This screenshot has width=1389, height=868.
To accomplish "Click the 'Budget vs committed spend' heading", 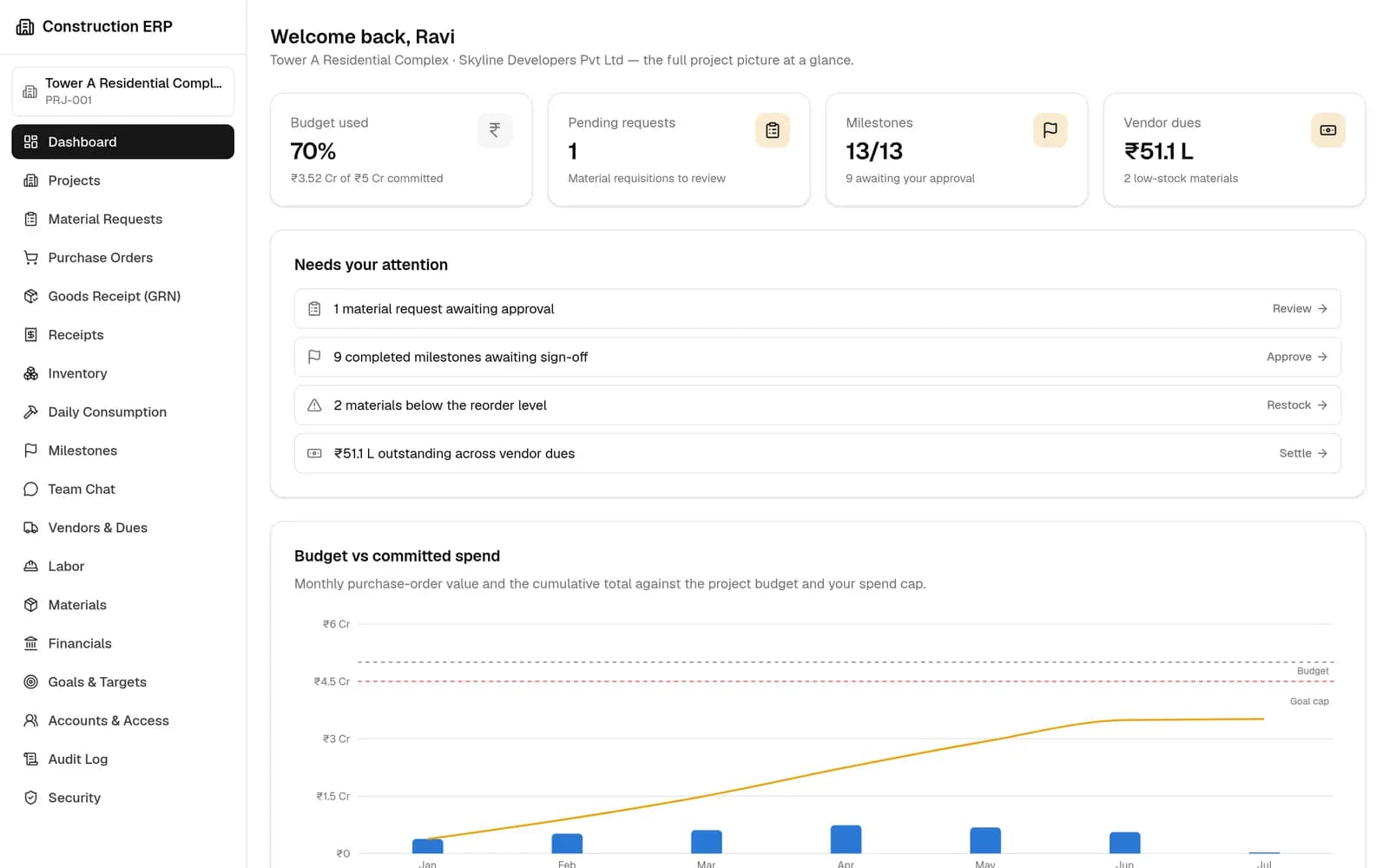I will 398,556.
